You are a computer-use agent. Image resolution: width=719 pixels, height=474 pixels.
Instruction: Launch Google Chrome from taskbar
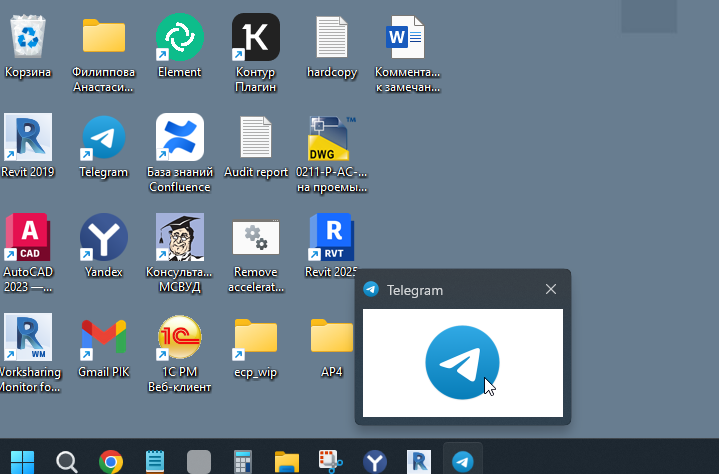pos(111,462)
